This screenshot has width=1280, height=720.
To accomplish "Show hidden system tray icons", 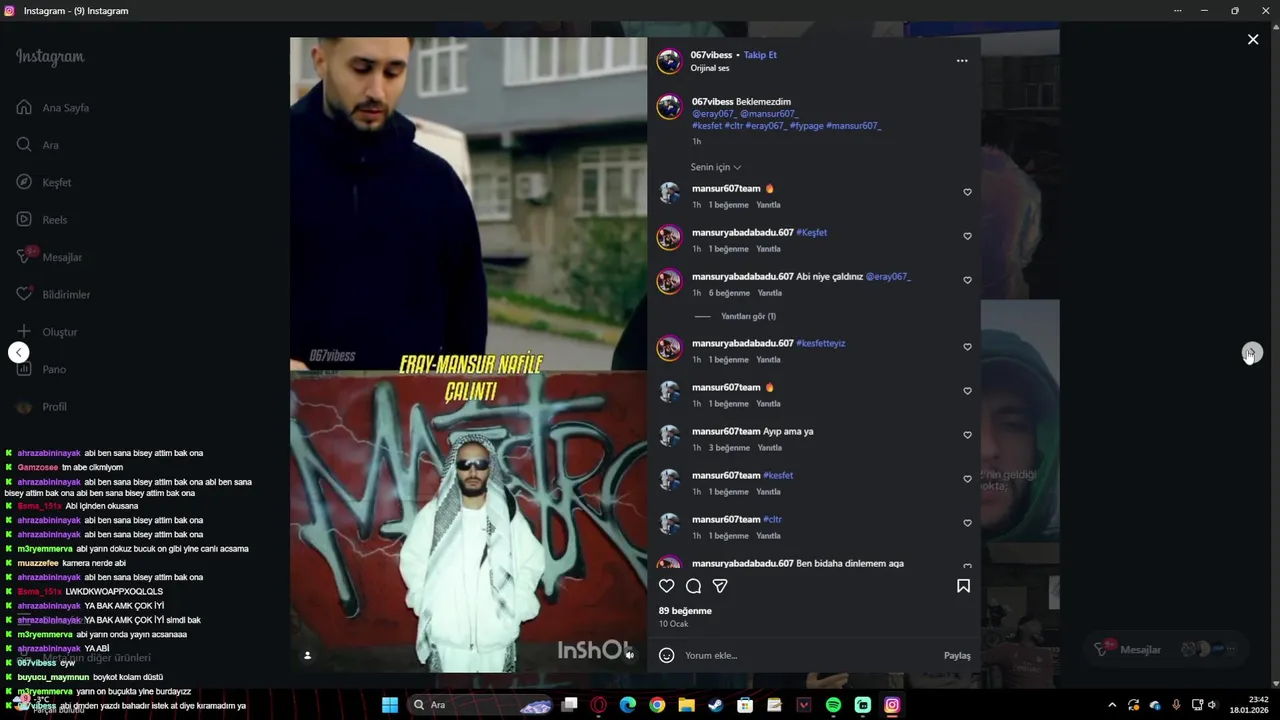I will 1112,705.
